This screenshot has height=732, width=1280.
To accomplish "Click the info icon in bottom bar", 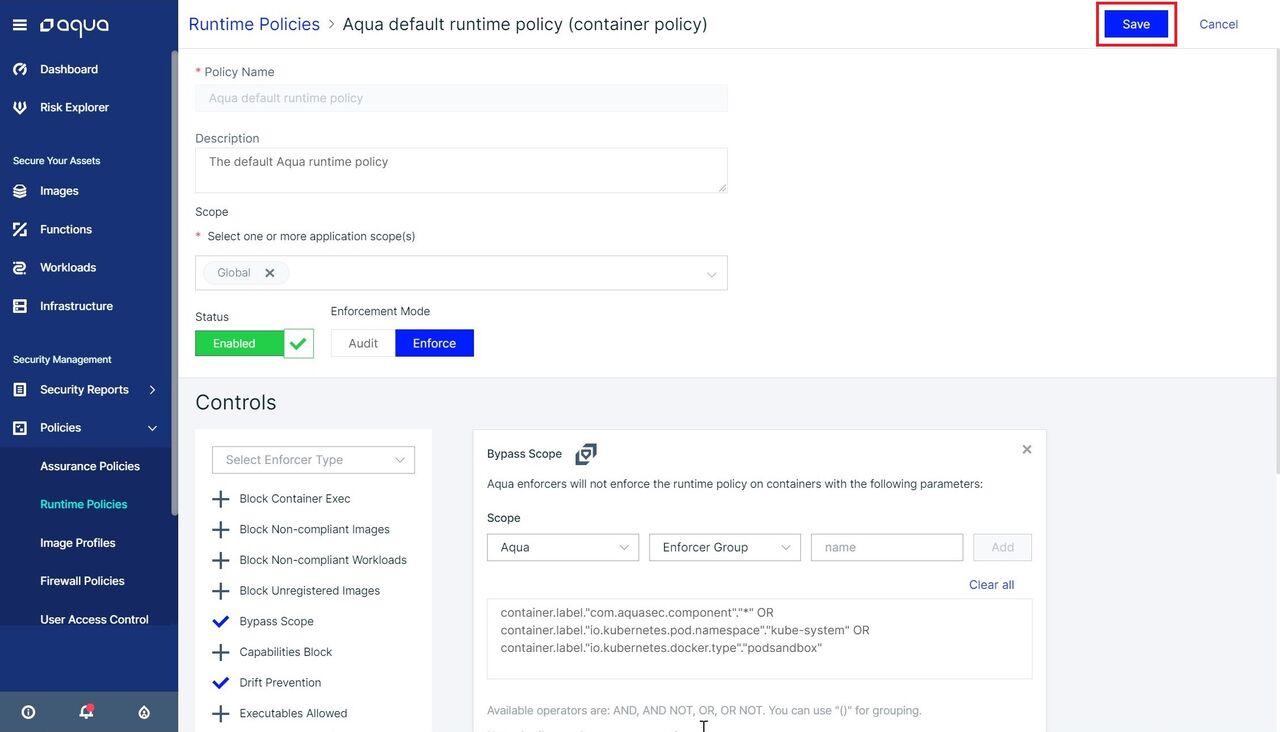I will coord(28,712).
